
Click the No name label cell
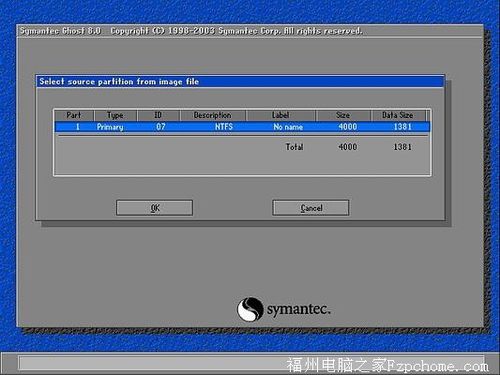click(x=288, y=127)
